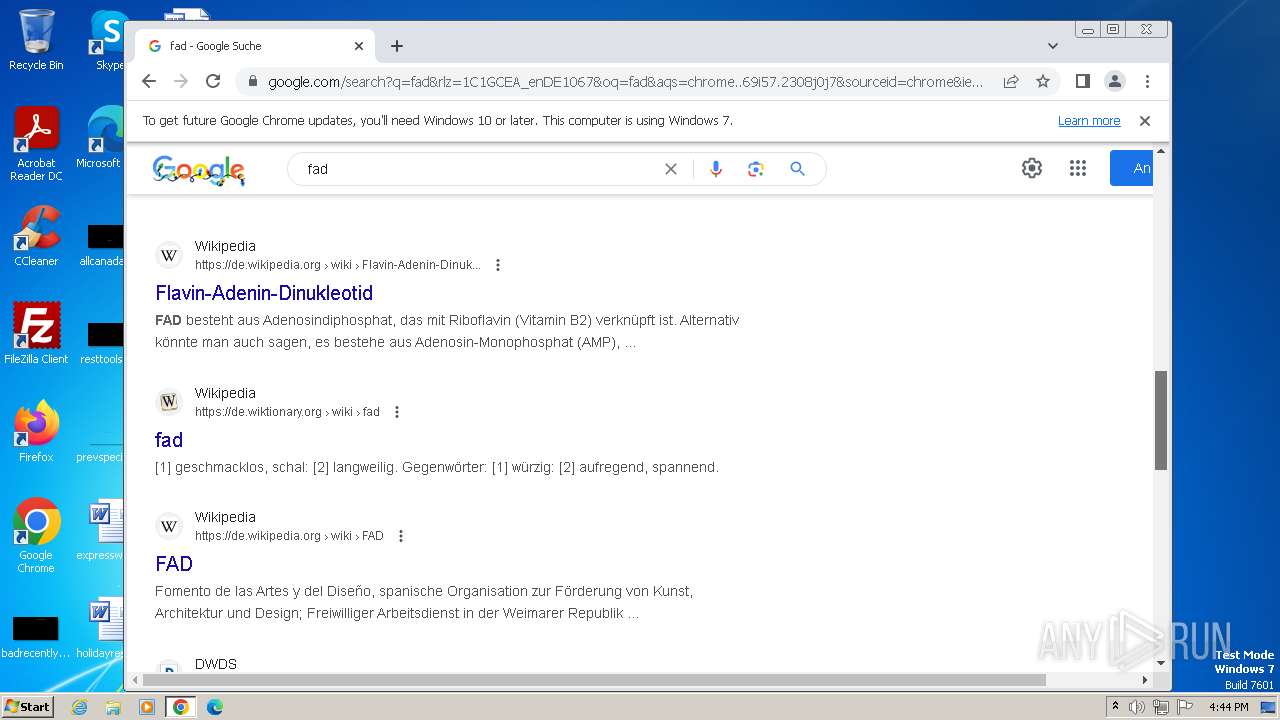The width and height of the screenshot is (1280, 720).
Task: Launch Internet Explorer from the taskbar
Action: 79,707
